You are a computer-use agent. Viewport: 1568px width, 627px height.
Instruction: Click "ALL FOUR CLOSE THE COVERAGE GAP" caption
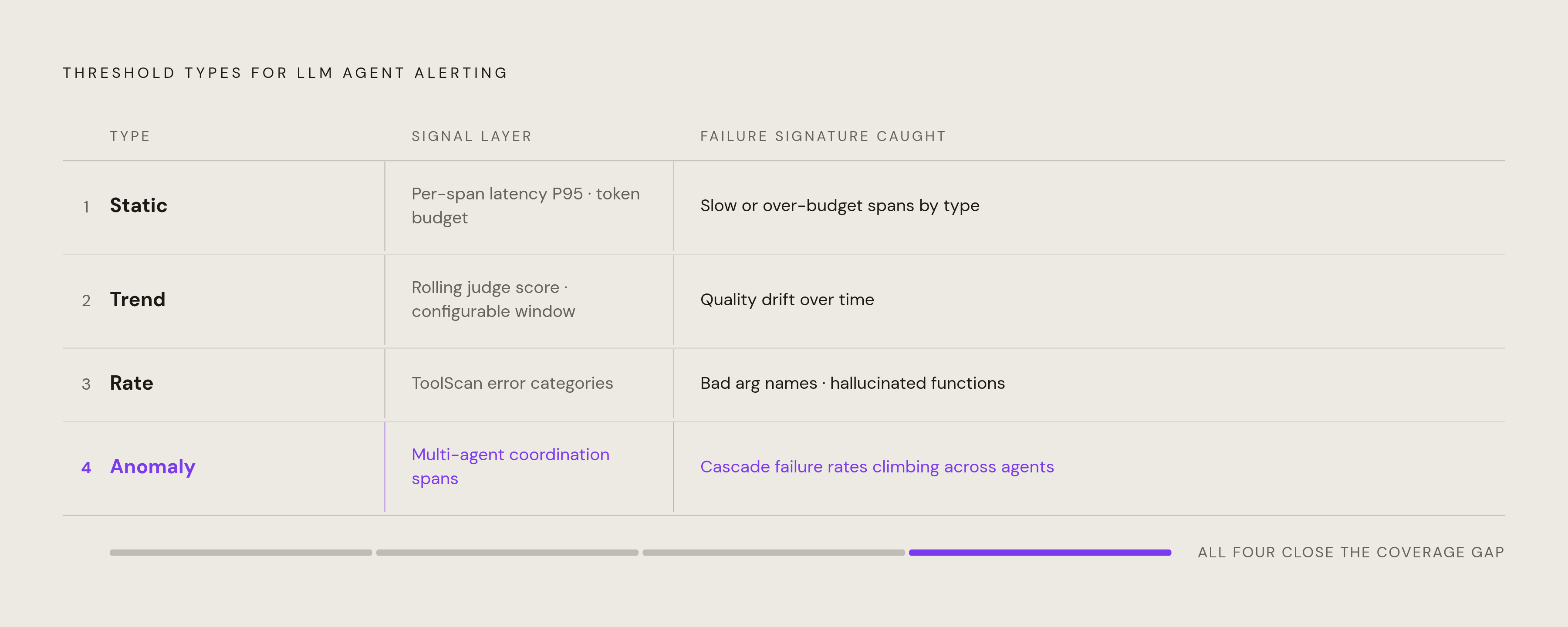1351,553
